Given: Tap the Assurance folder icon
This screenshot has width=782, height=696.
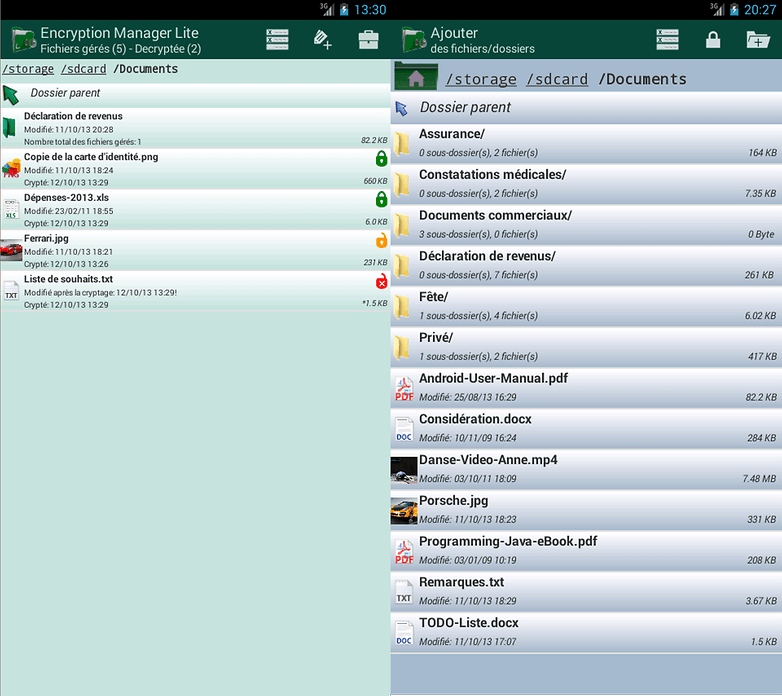Looking at the screenshot, I should (x=402, y=144).
